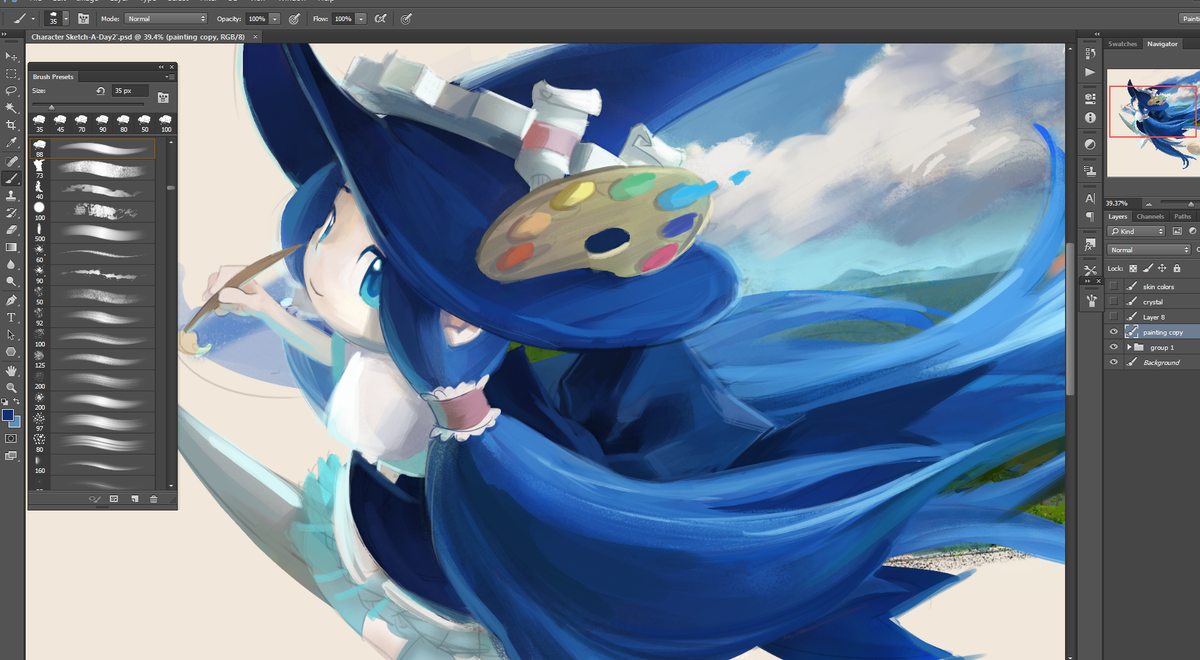
Task: Hide the painting copy layer
Action: (1114, 332)
